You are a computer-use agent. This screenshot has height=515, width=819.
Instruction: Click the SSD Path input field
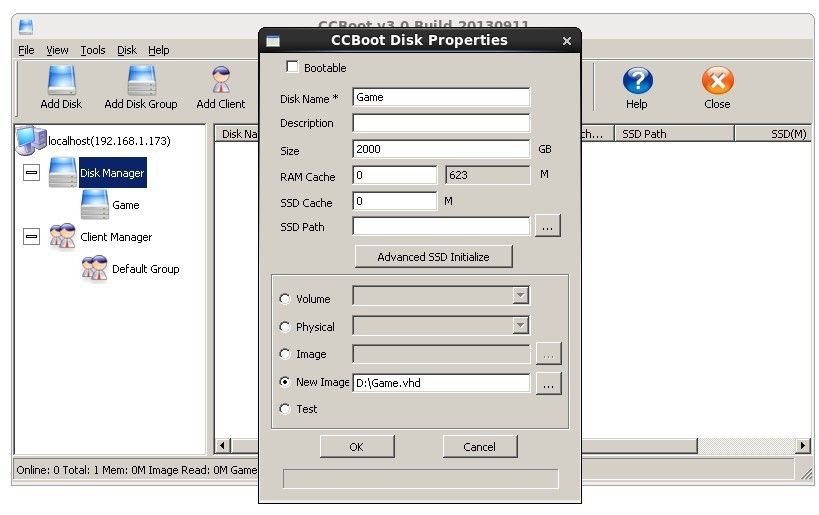(x=441, y=226)
